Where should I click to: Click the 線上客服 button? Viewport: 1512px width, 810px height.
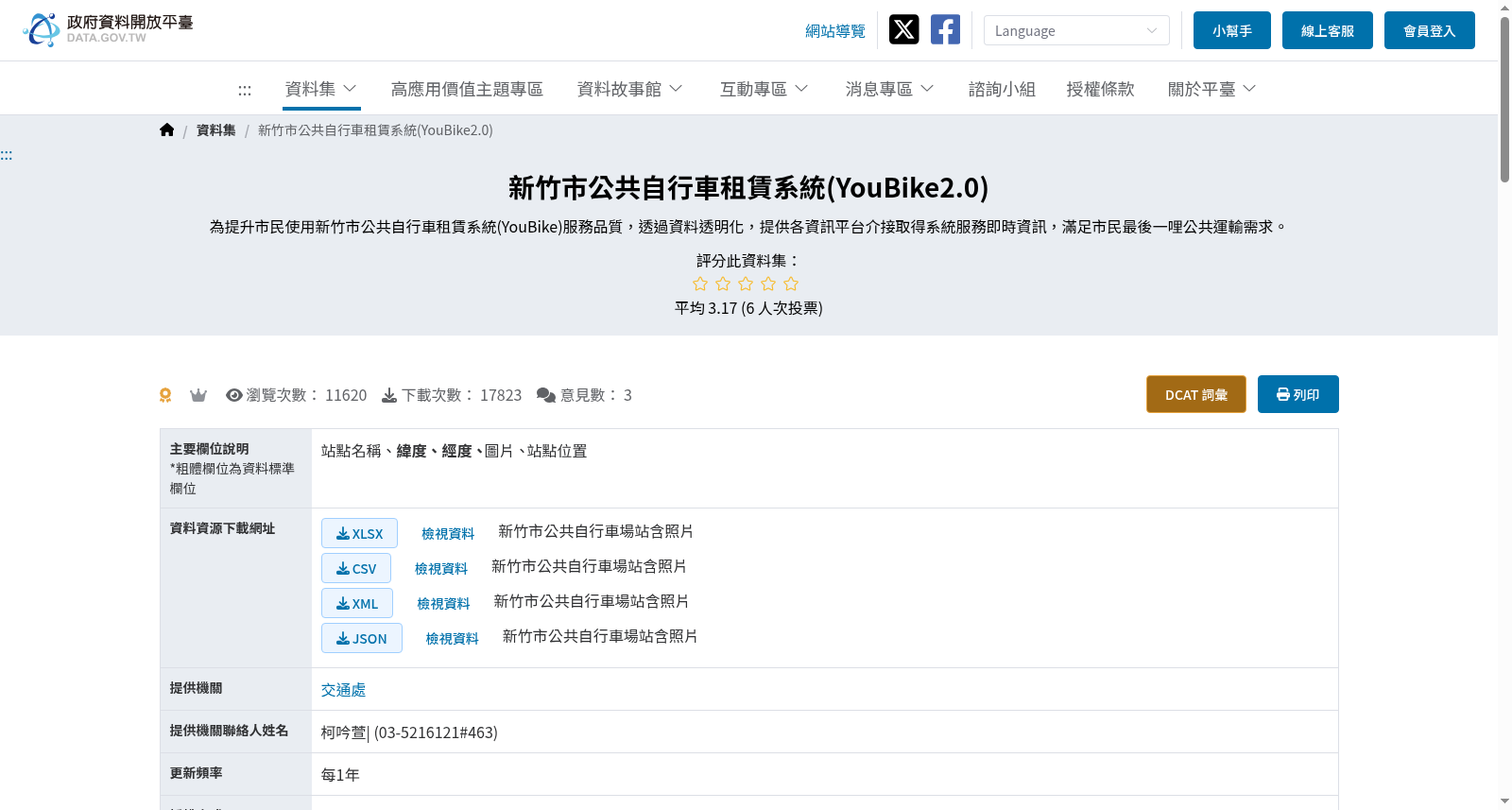(x=1328, y=30)
